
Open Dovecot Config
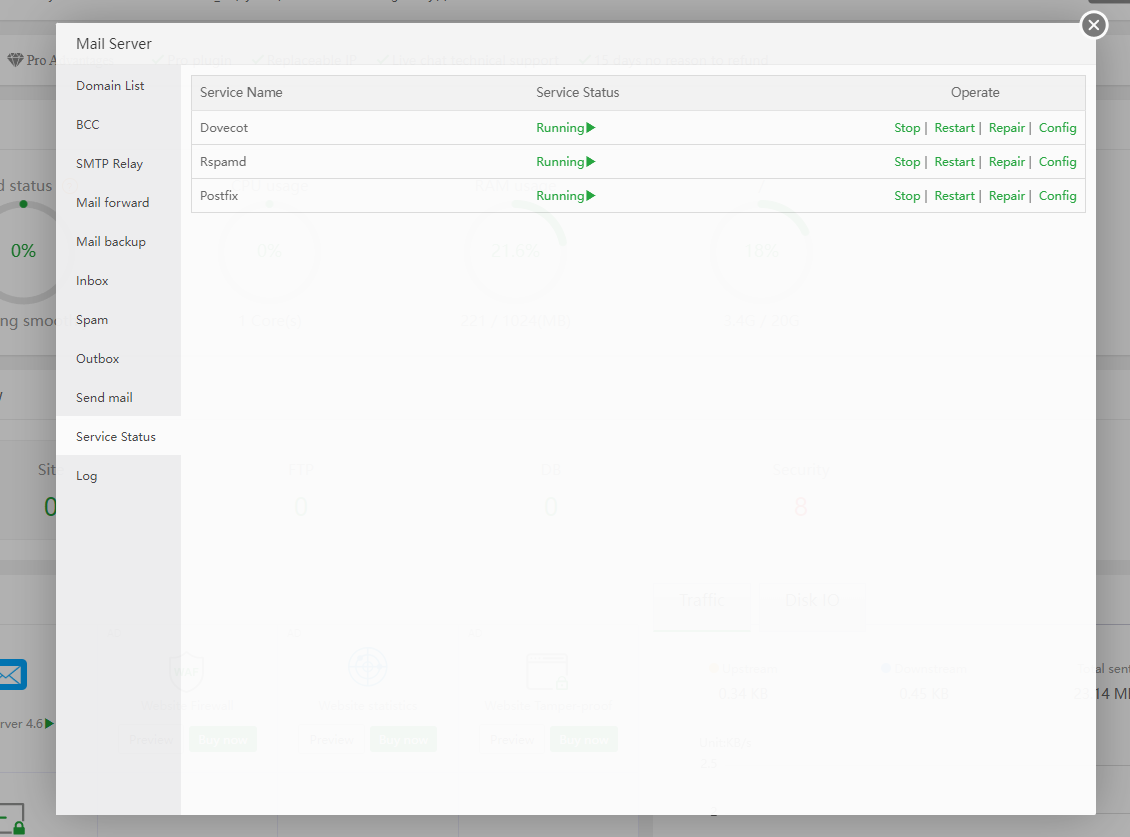(x=1057, y=128)
